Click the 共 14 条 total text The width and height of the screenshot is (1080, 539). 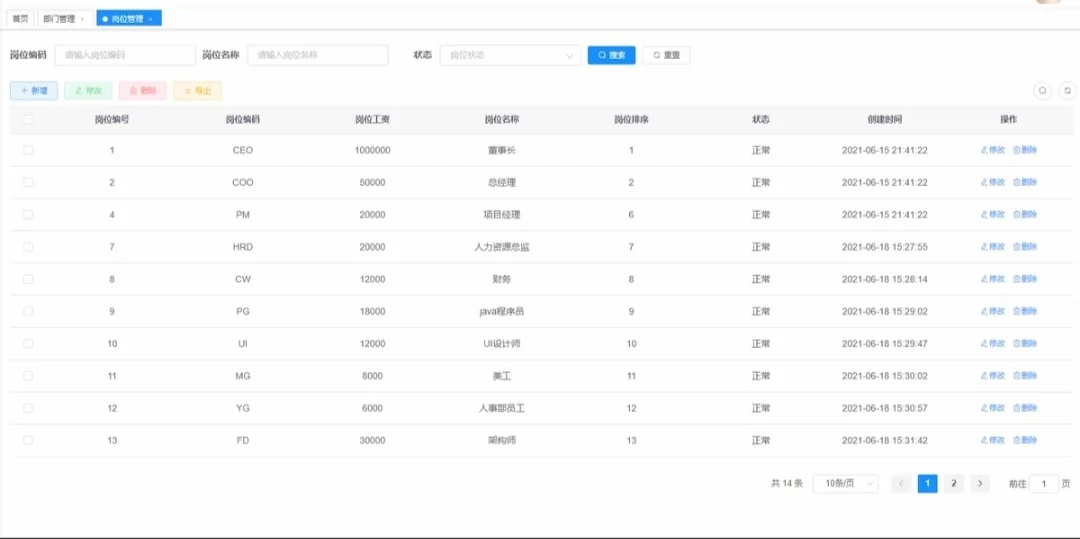(x=787, y=484)
